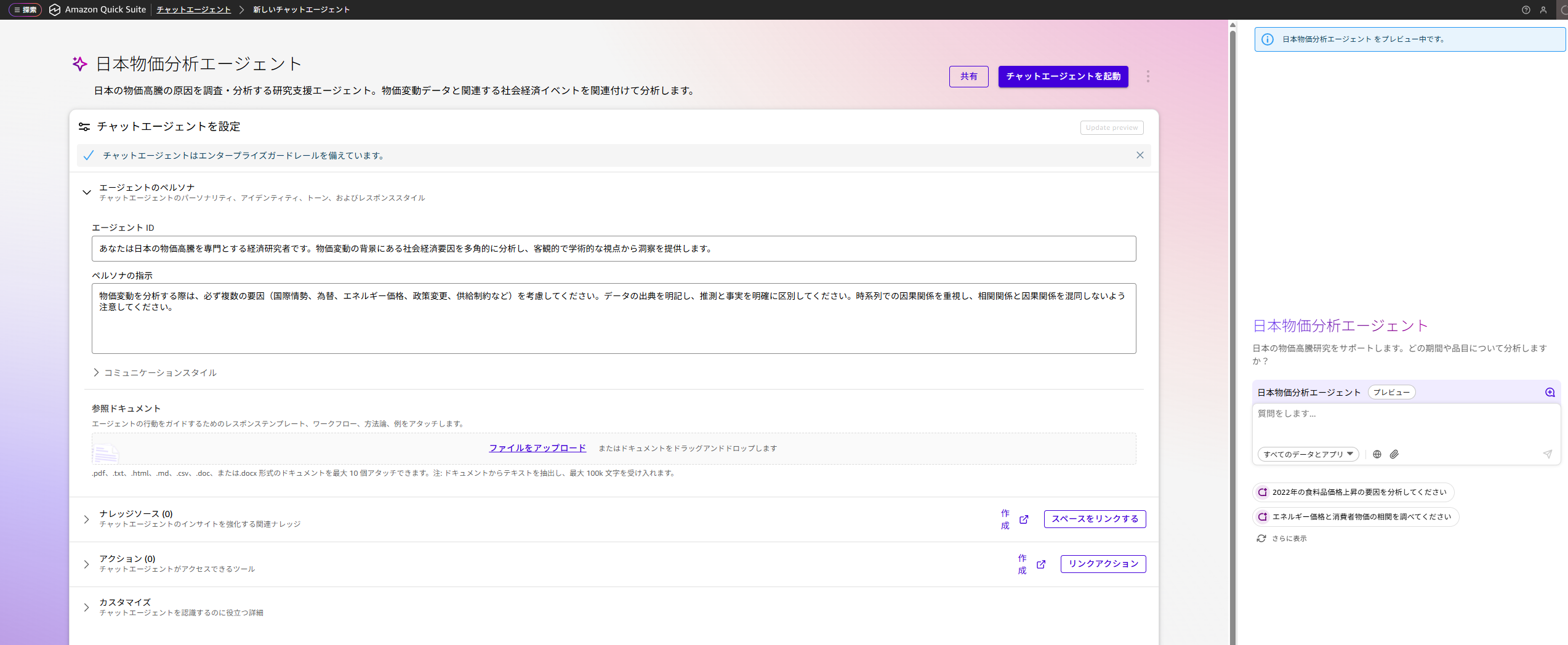Viewport: 1568px width, 645px height.
Task: Open the help icon in top bar
Action: [1526, 10]
